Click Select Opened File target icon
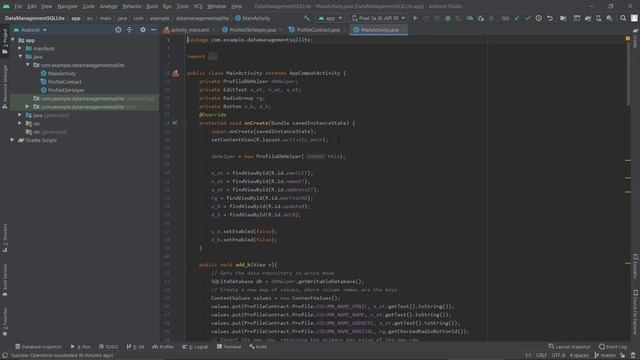 118,30
